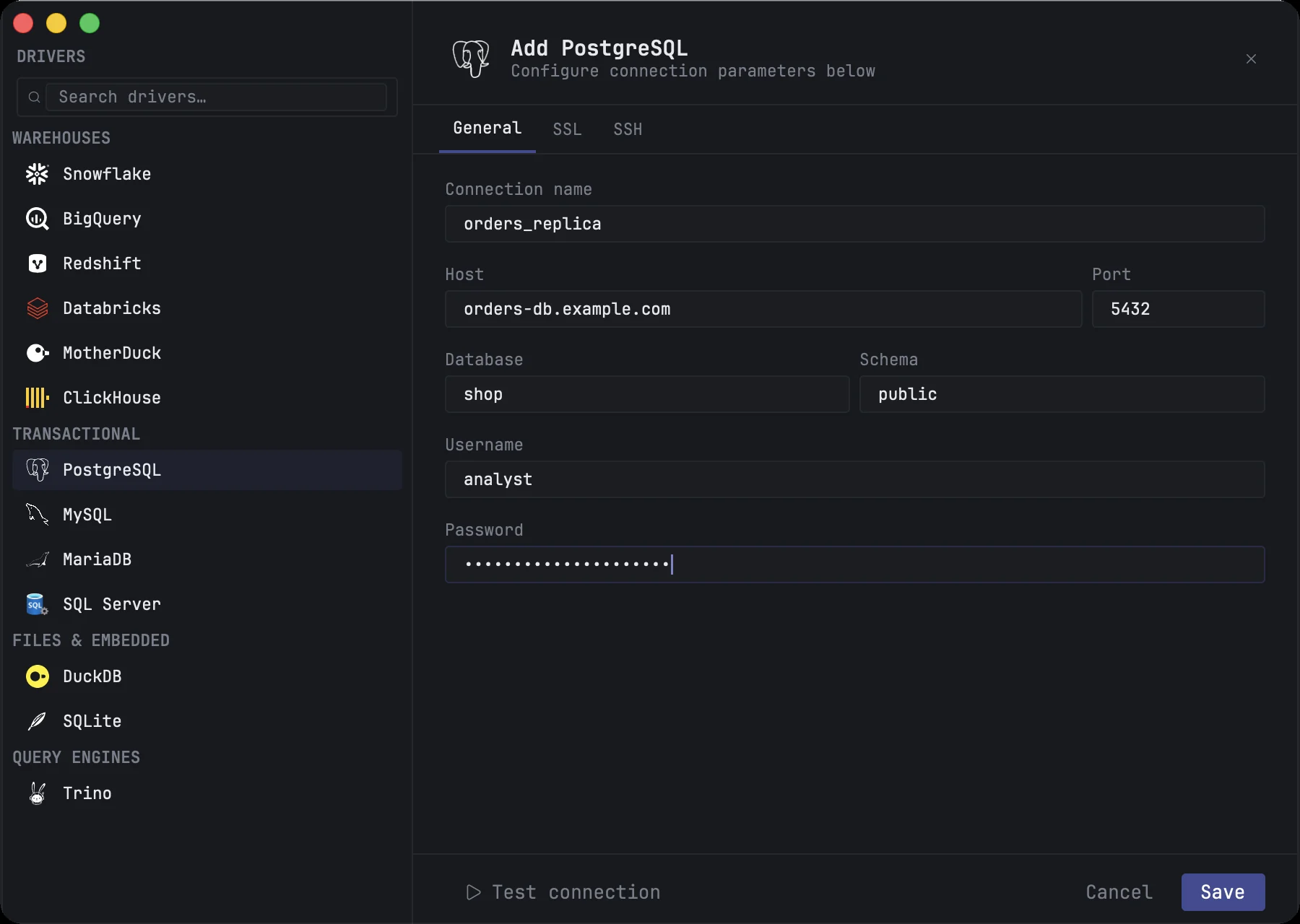Screen dimensions: 1300x924
Task: Pick the ClickHouse driver label
Action: (112, 398)
